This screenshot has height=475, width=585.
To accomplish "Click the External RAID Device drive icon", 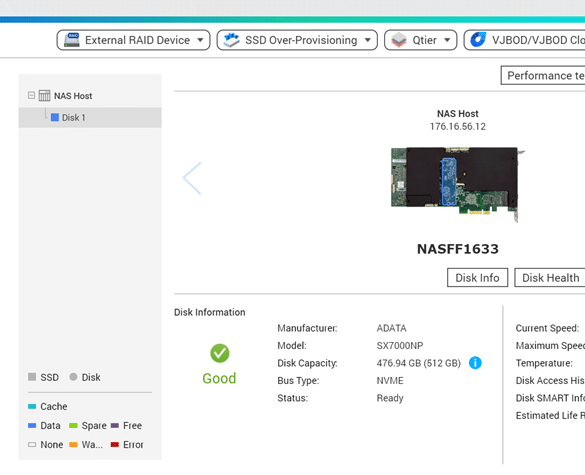I will (x=72, y=40).
